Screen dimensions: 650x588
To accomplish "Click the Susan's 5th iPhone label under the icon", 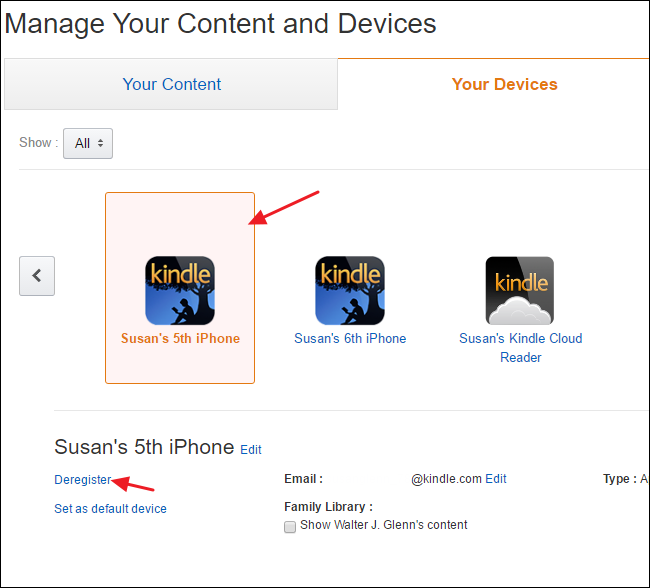I will click(x=180, y=339).
